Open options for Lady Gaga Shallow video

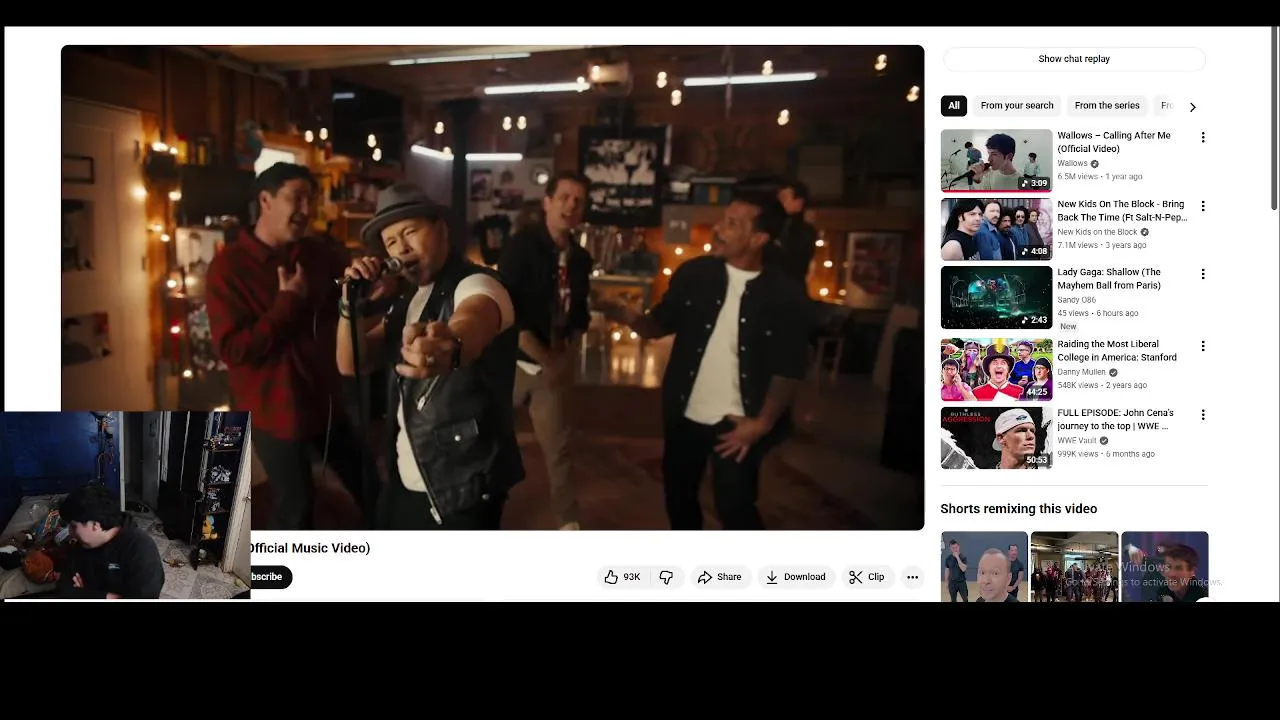pos(1203,274)
